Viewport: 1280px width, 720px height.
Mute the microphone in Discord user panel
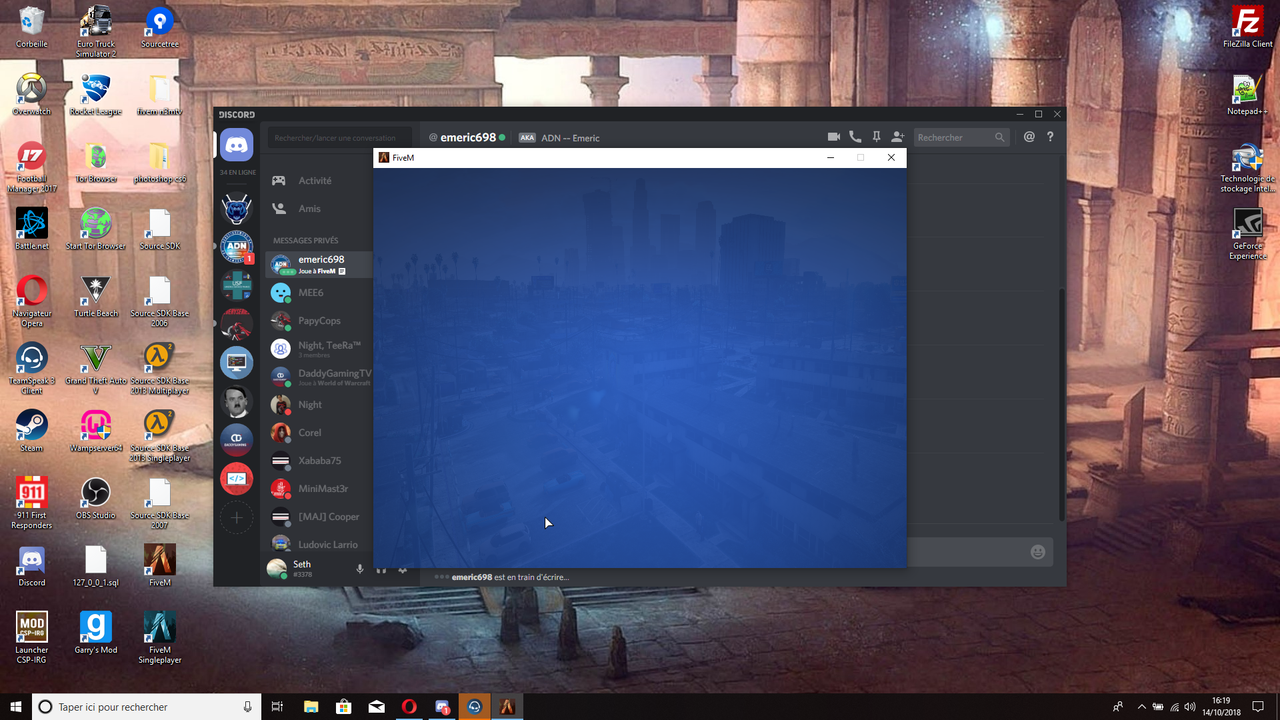point(360,569)
